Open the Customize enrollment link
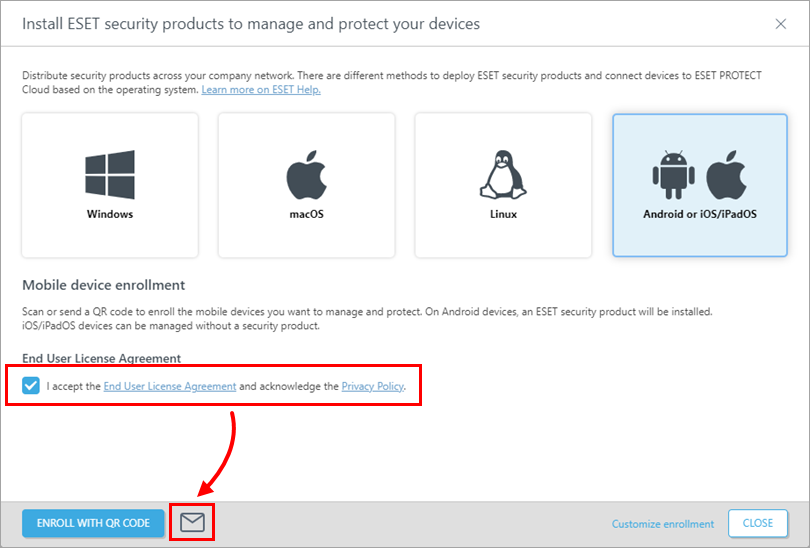Viewport: 810px width, 548px height. [x=663, y=523]
